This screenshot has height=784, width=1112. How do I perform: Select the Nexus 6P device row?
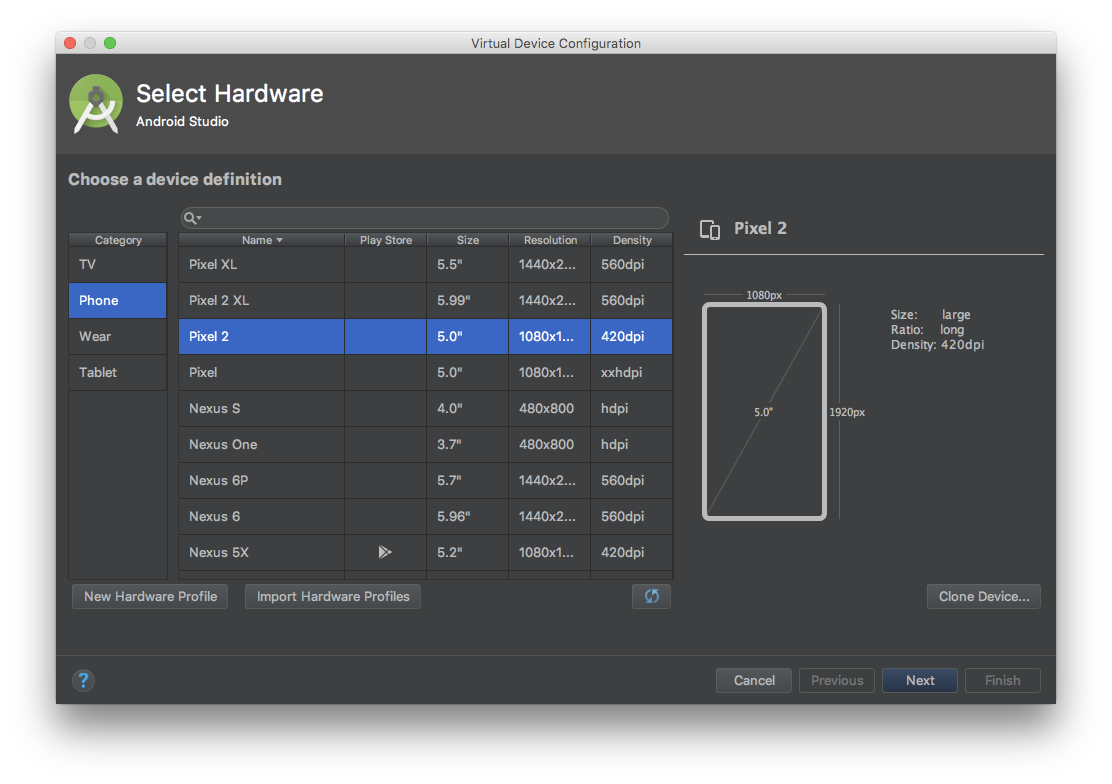point(426,480)
